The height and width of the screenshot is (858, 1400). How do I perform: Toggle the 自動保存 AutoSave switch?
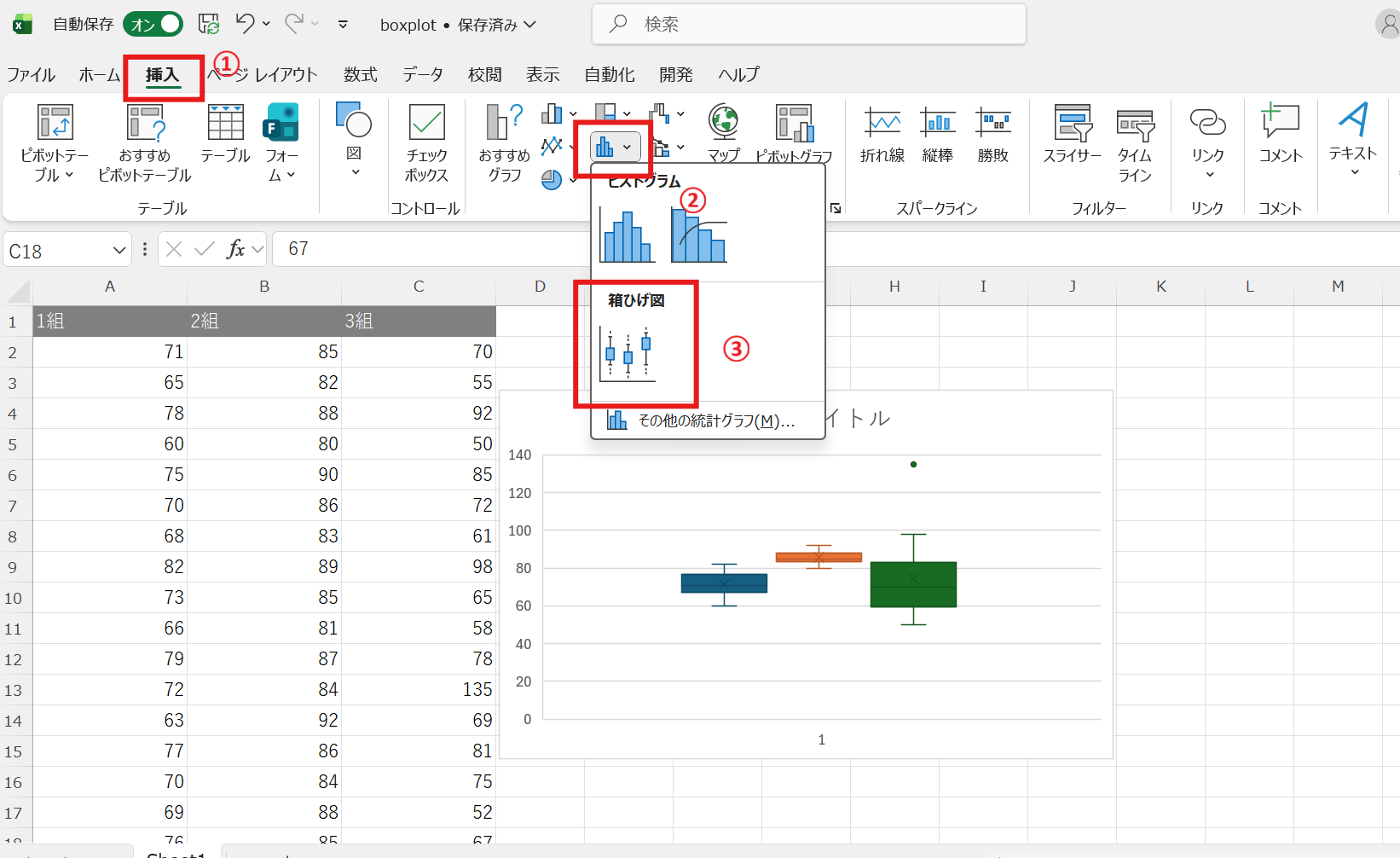tap(153, 24)
